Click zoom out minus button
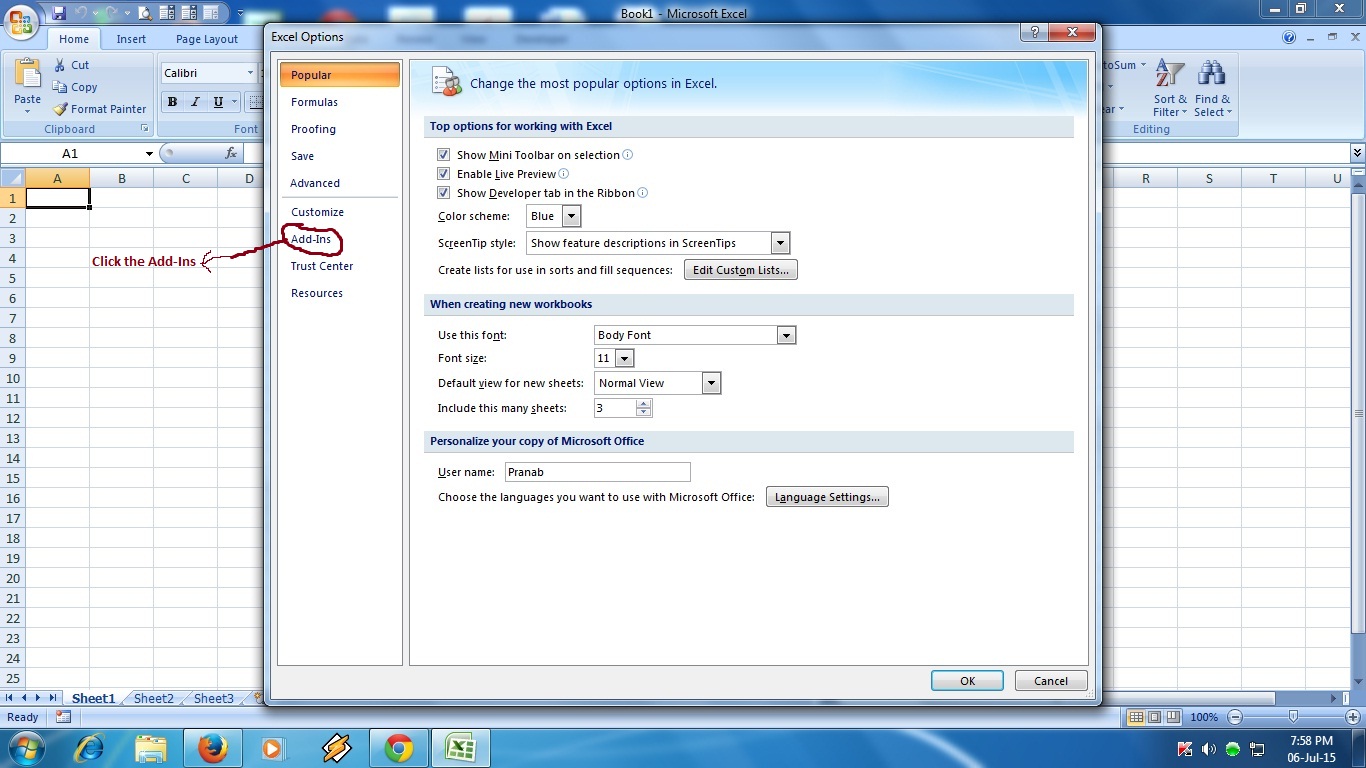Screen dimensions: 1366x768 1235,717
